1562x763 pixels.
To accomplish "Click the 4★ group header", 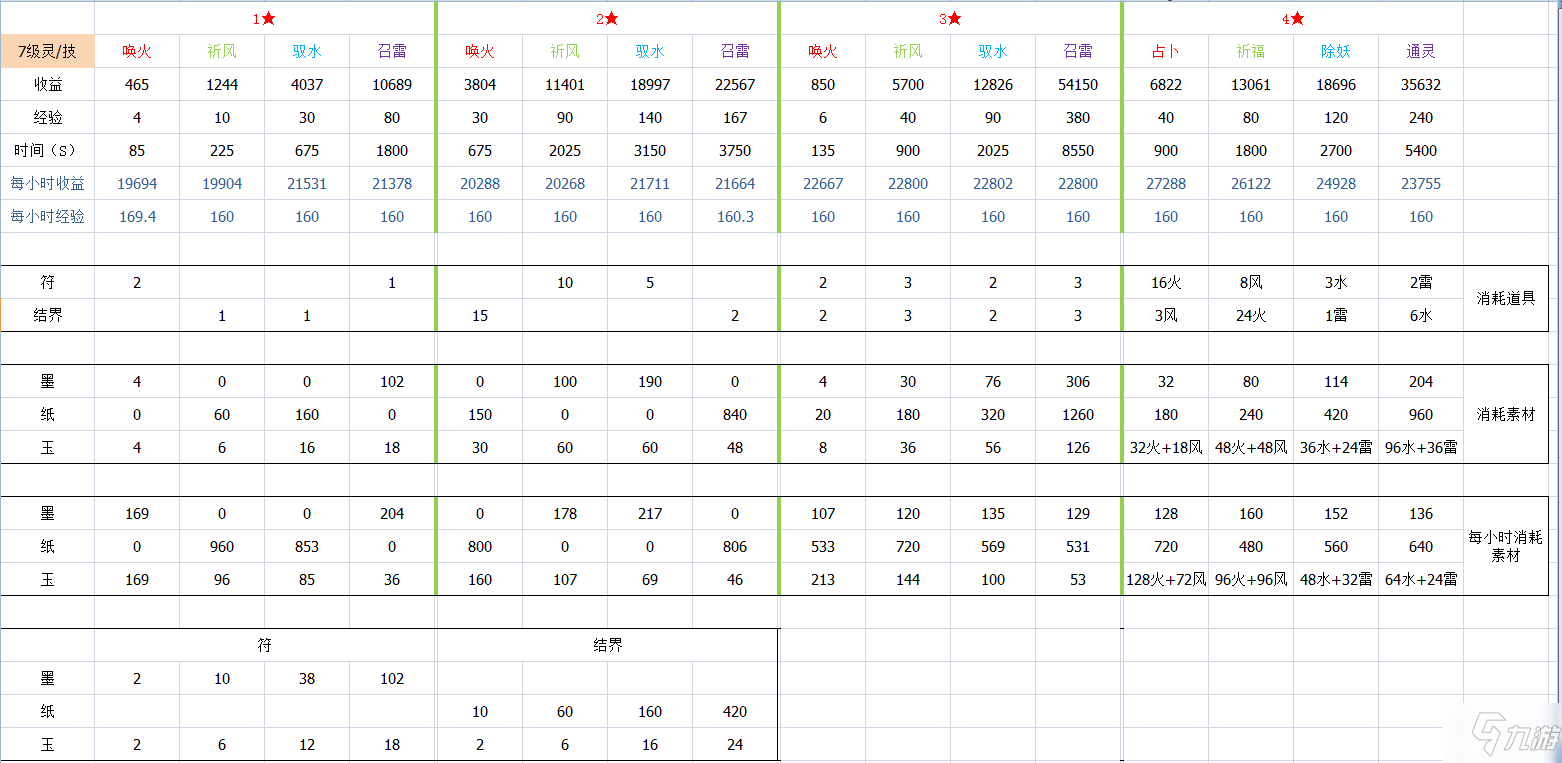I will click(x=1293, y=19).
